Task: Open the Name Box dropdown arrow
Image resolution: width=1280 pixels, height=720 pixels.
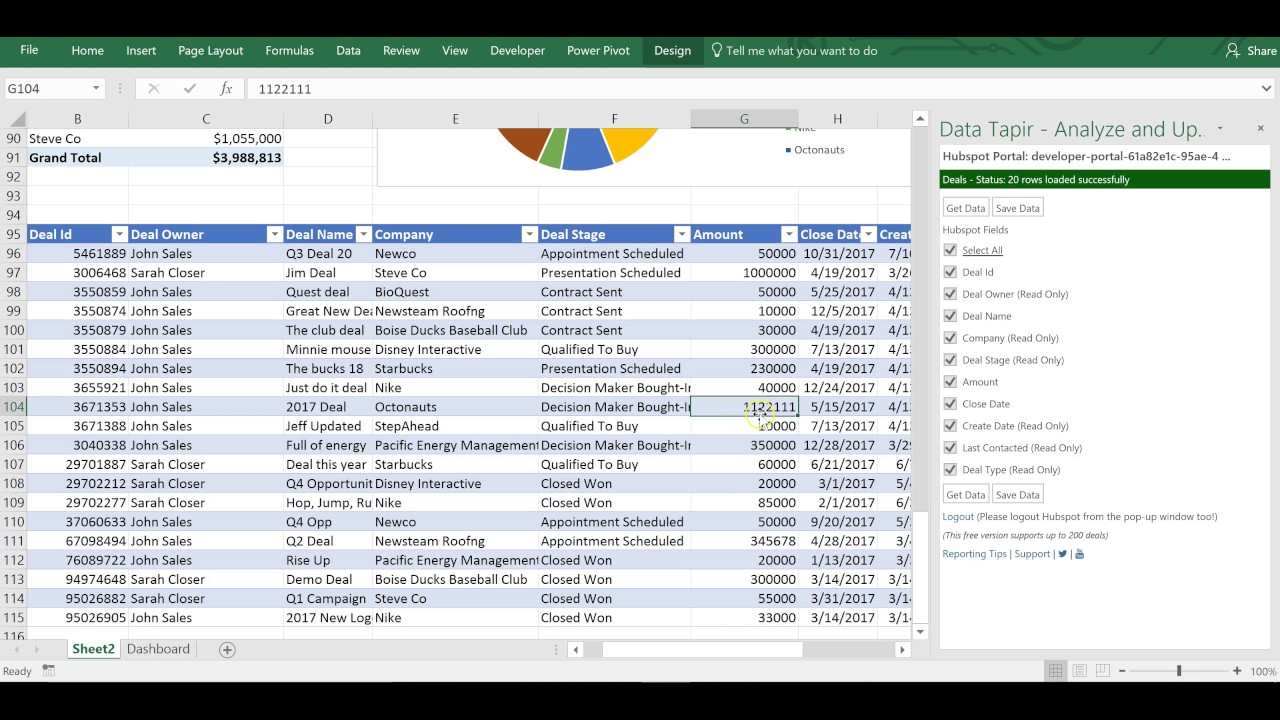Action: tap(96, 89)
